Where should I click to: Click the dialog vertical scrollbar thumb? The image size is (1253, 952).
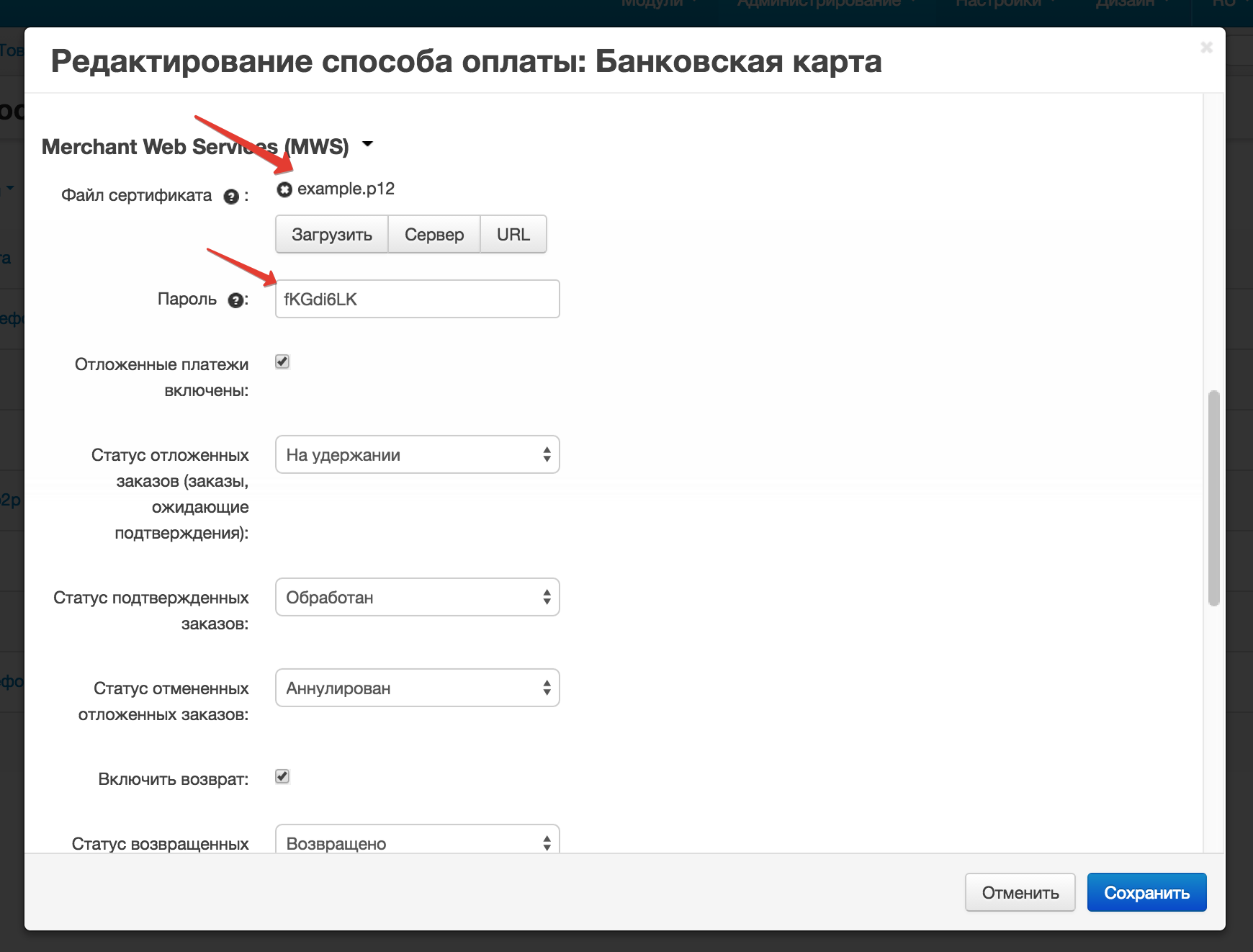click(1213, 498)
